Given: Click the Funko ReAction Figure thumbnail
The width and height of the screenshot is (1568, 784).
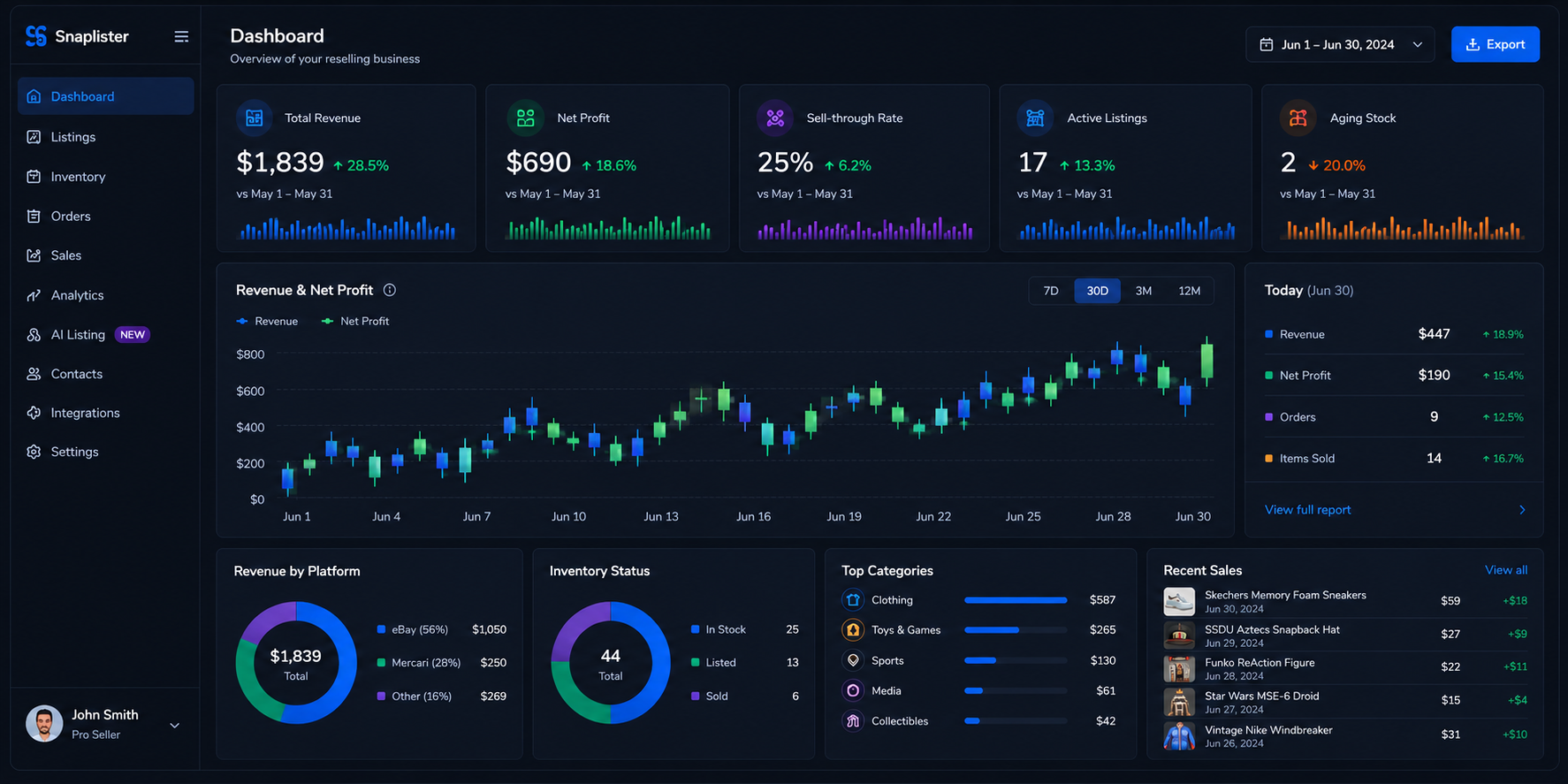Looking at the screenshot, I should coord(1179,669).
